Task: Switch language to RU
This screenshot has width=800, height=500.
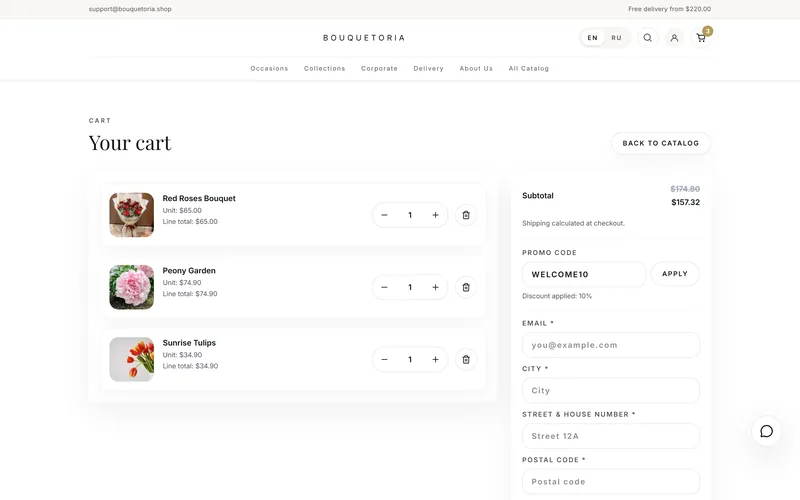Action: pyautogui.click(x=616, y=38)
